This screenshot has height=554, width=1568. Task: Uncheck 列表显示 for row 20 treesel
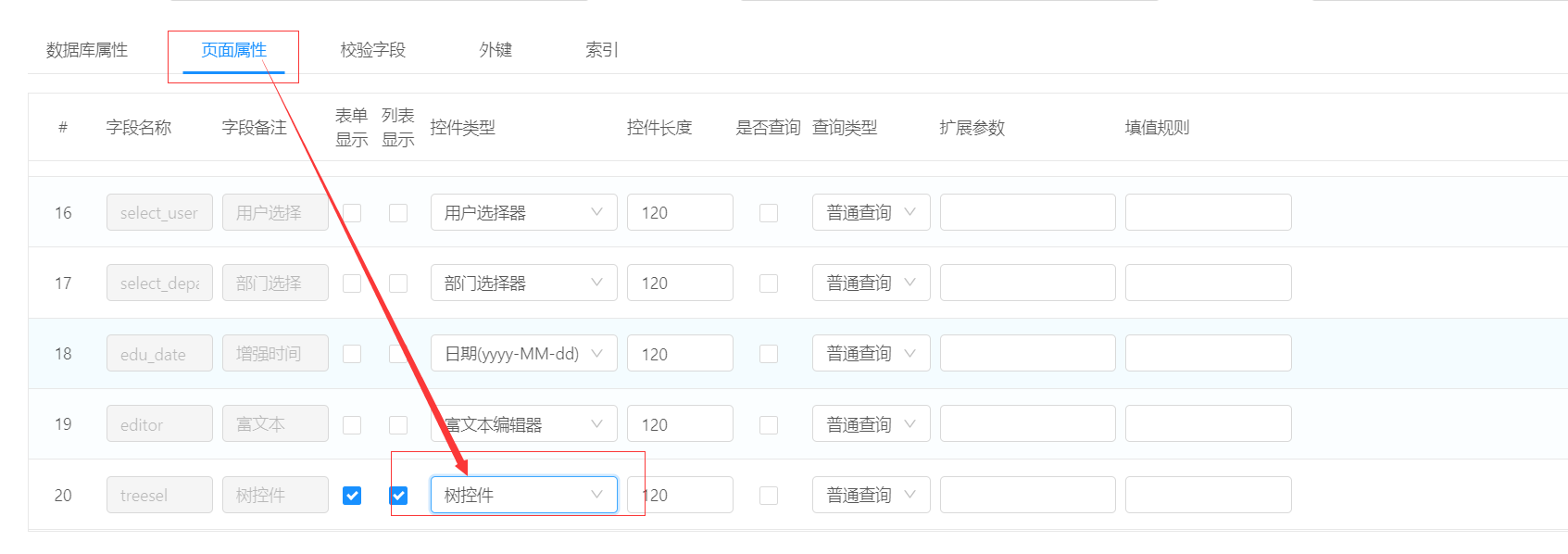[398, 496]
